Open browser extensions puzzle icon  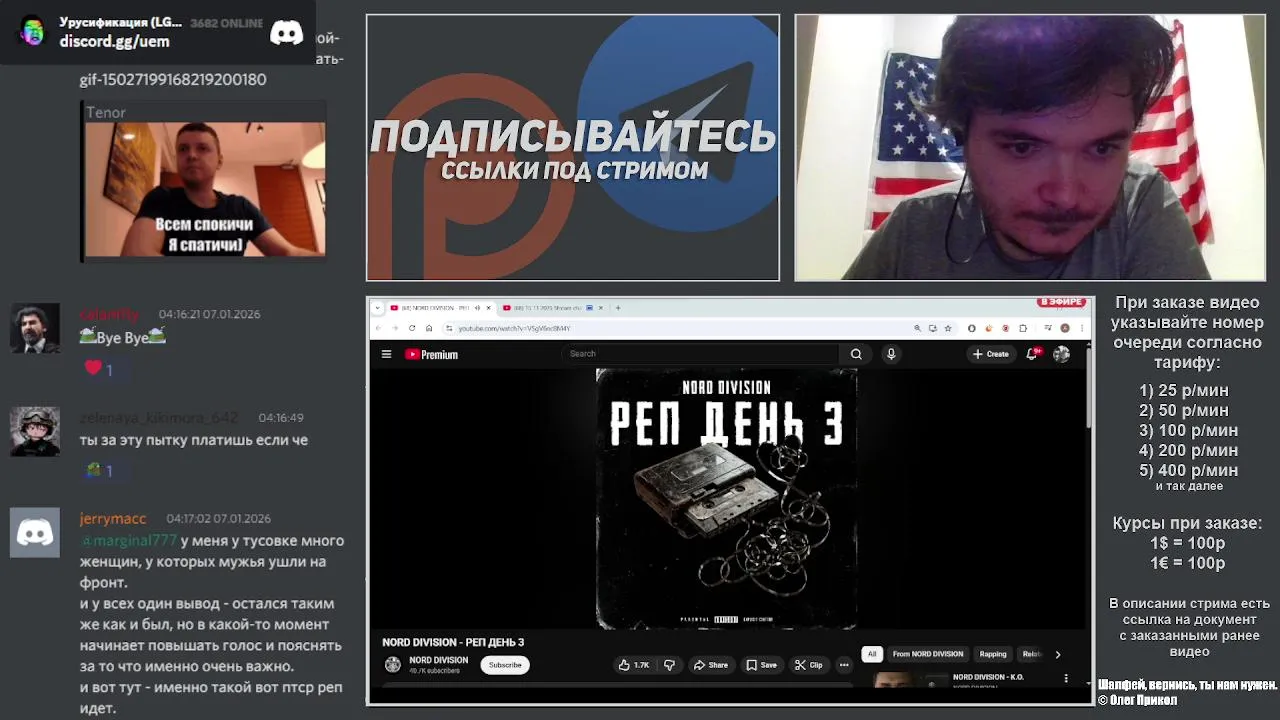pos(1023,328)
